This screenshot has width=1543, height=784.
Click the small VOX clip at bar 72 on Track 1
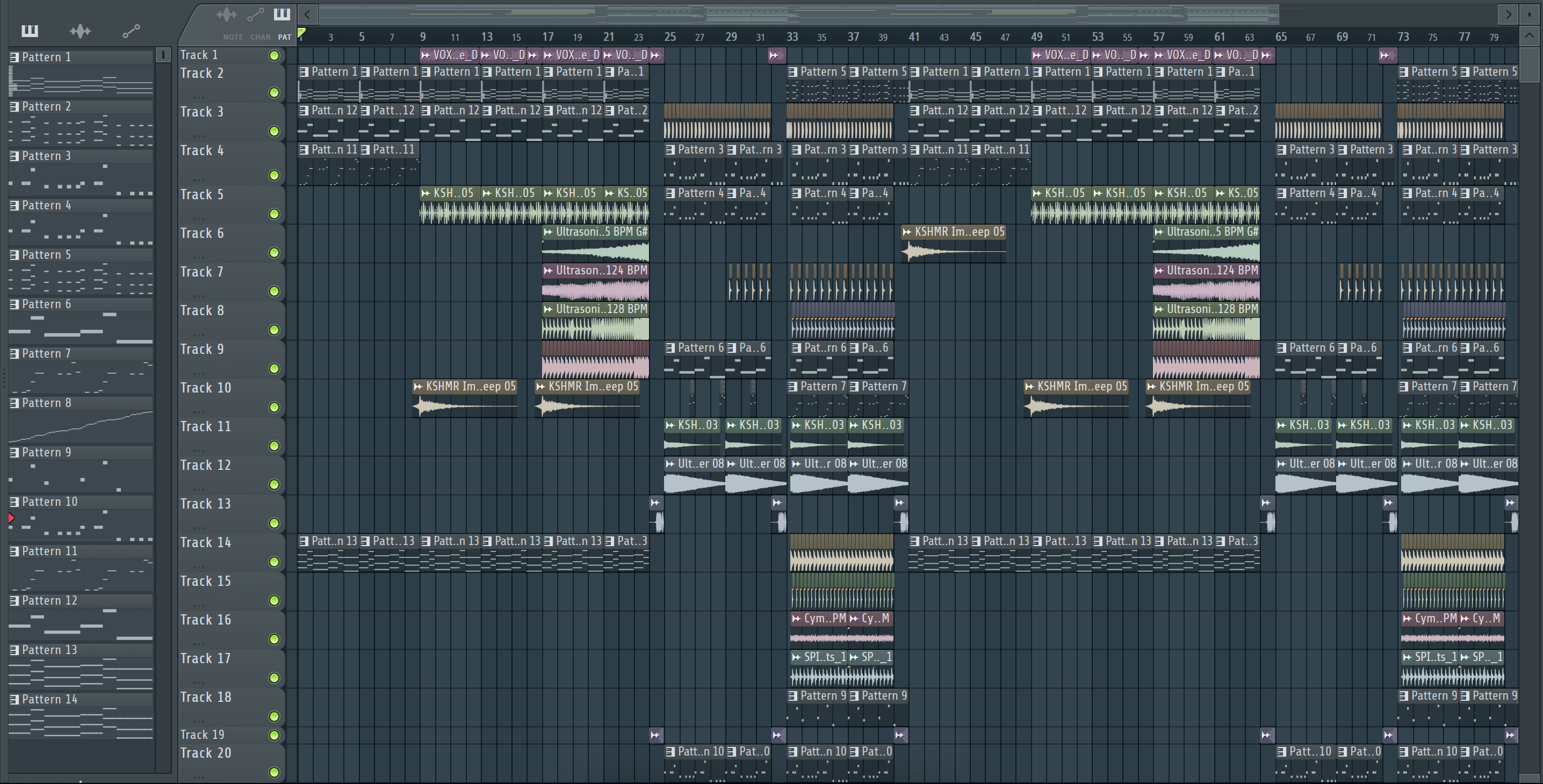[x=1388, y=55]
